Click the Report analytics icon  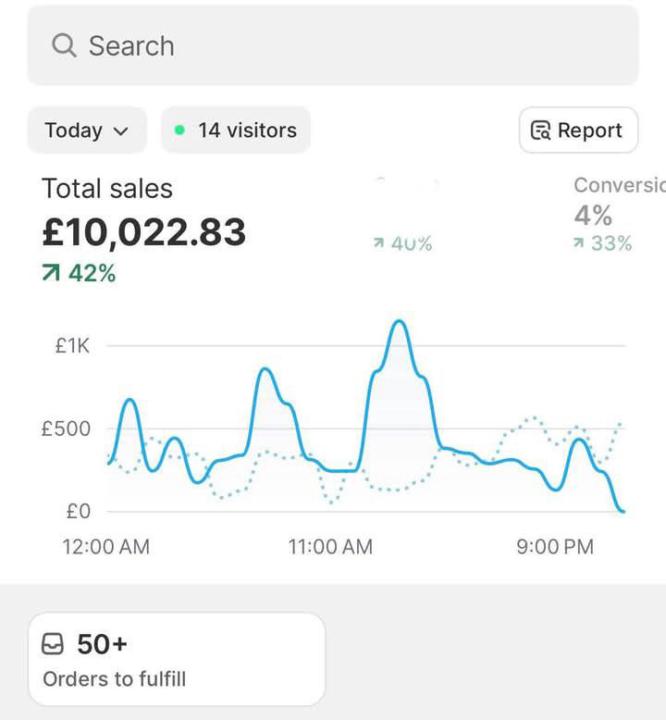541,131
